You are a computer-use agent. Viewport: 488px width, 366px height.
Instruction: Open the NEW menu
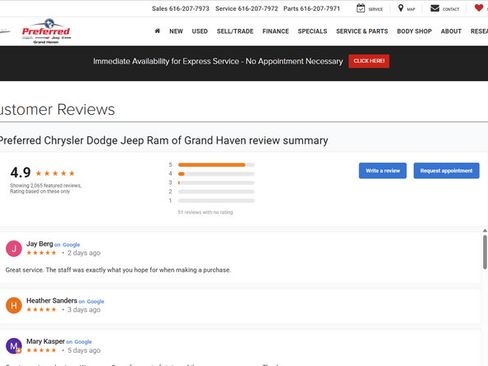coord(176,31)
